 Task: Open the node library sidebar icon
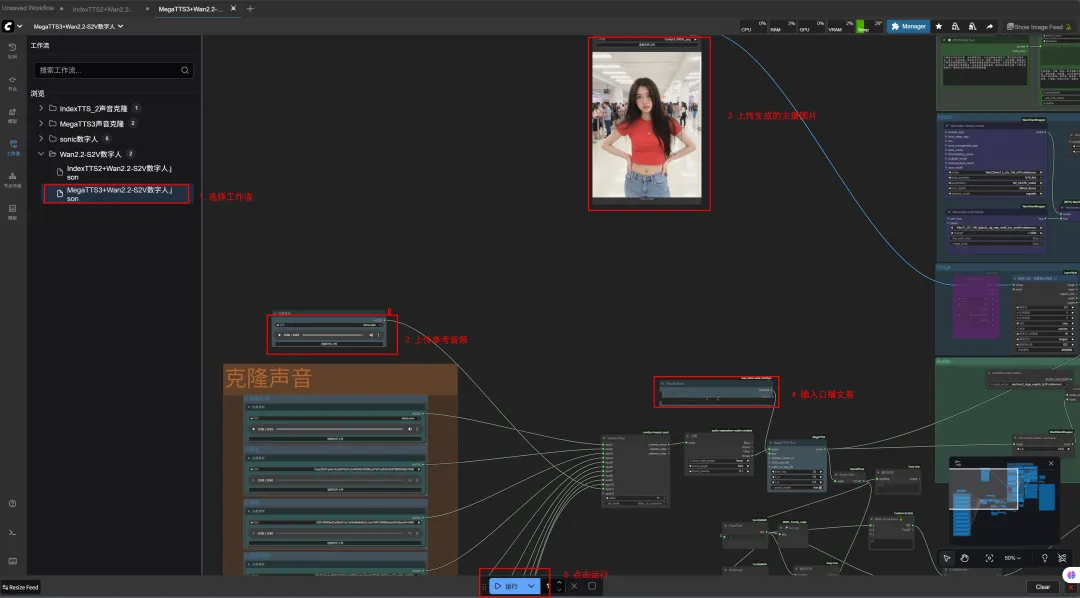[12, 83]
